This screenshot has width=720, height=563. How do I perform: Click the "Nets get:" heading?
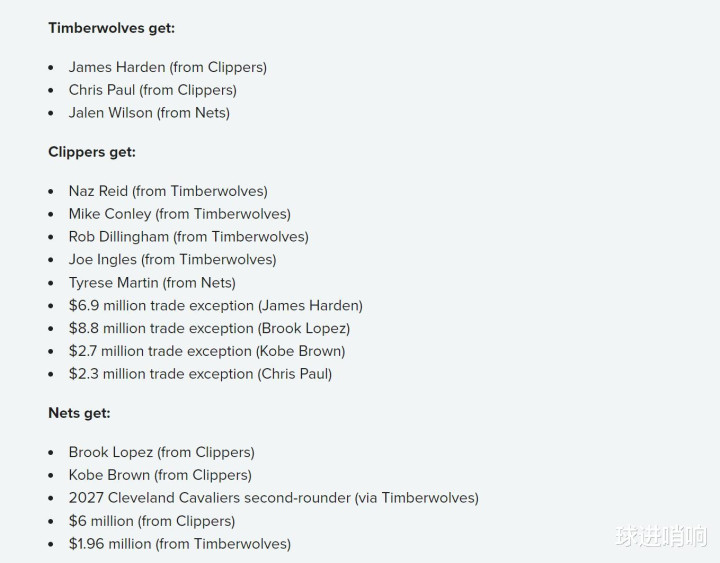(x=79, y=413)
